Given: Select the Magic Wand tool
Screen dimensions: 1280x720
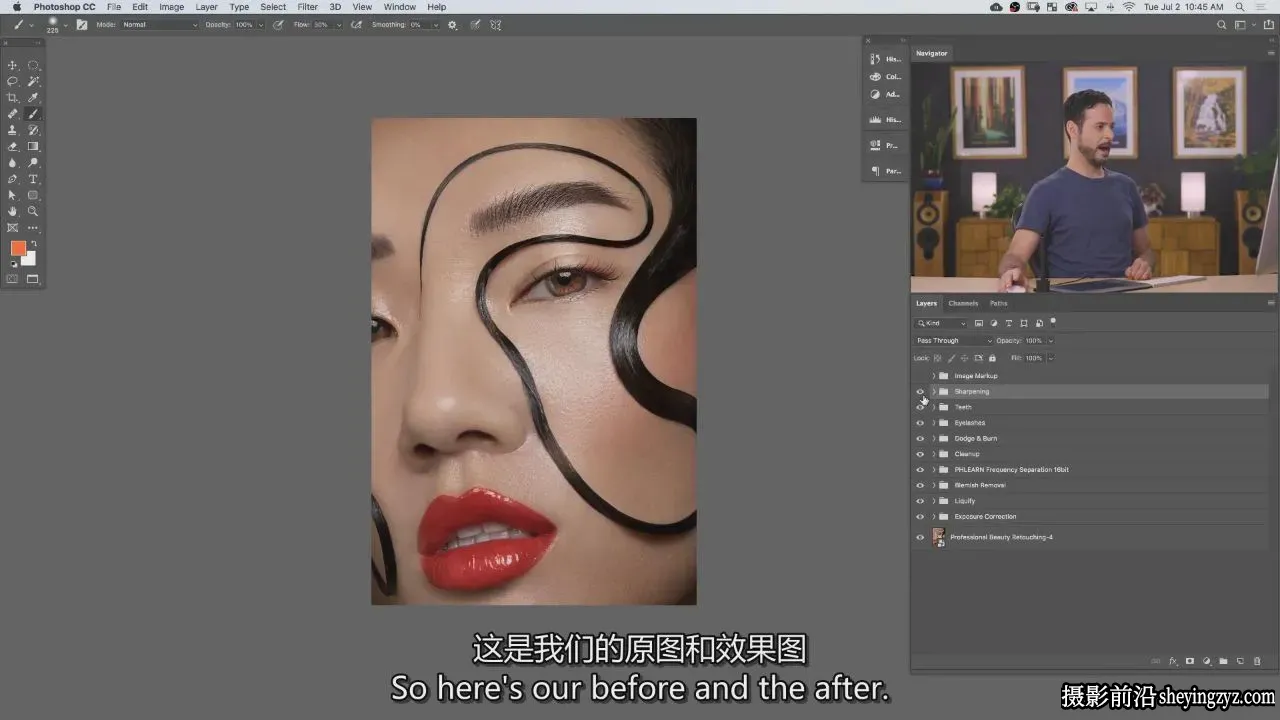Looking at the screenshot, I should pos(33,81).
